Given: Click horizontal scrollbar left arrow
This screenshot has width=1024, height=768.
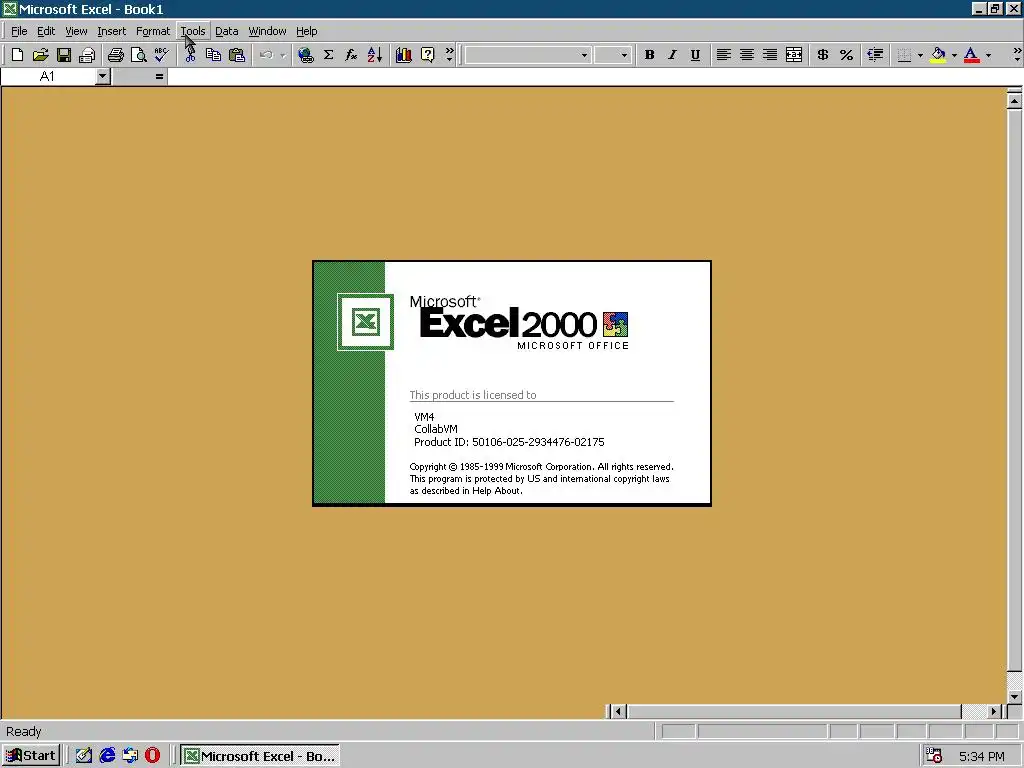Looking at the screenshot, I should pyautogui.click(x=618, y=712).
